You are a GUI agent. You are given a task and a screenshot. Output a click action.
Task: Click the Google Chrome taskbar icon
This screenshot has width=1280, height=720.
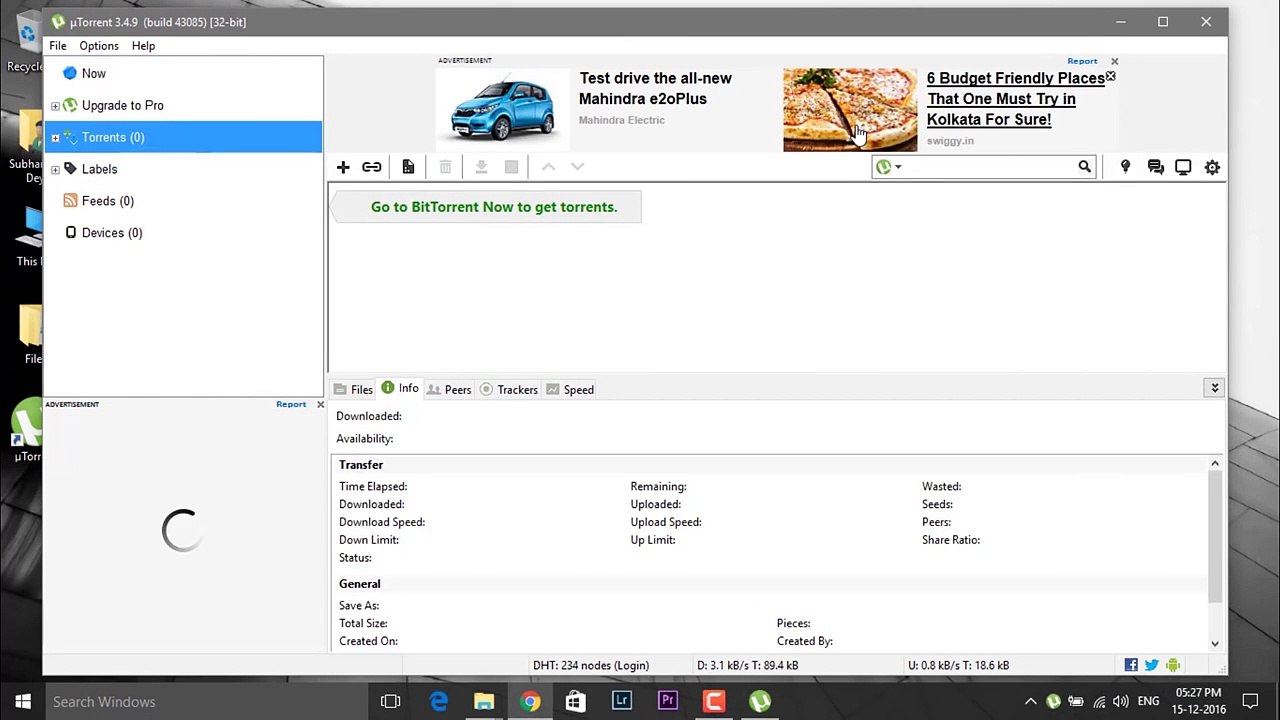(x=530, y=701)
